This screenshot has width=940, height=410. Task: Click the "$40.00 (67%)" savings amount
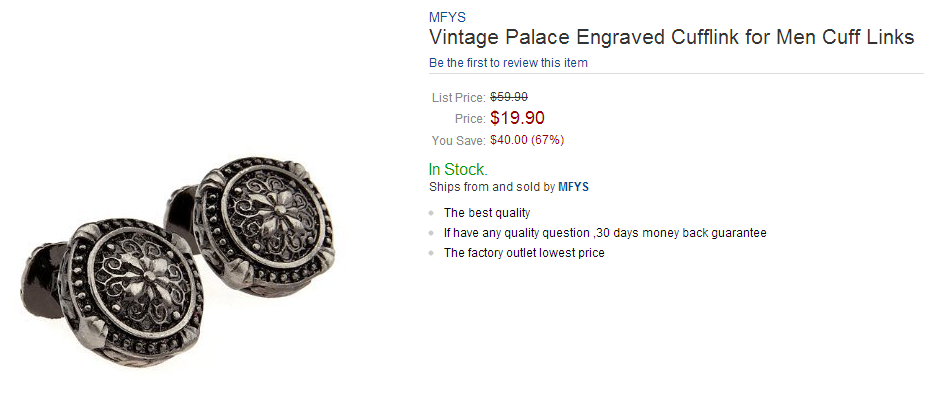pos(534,140)
